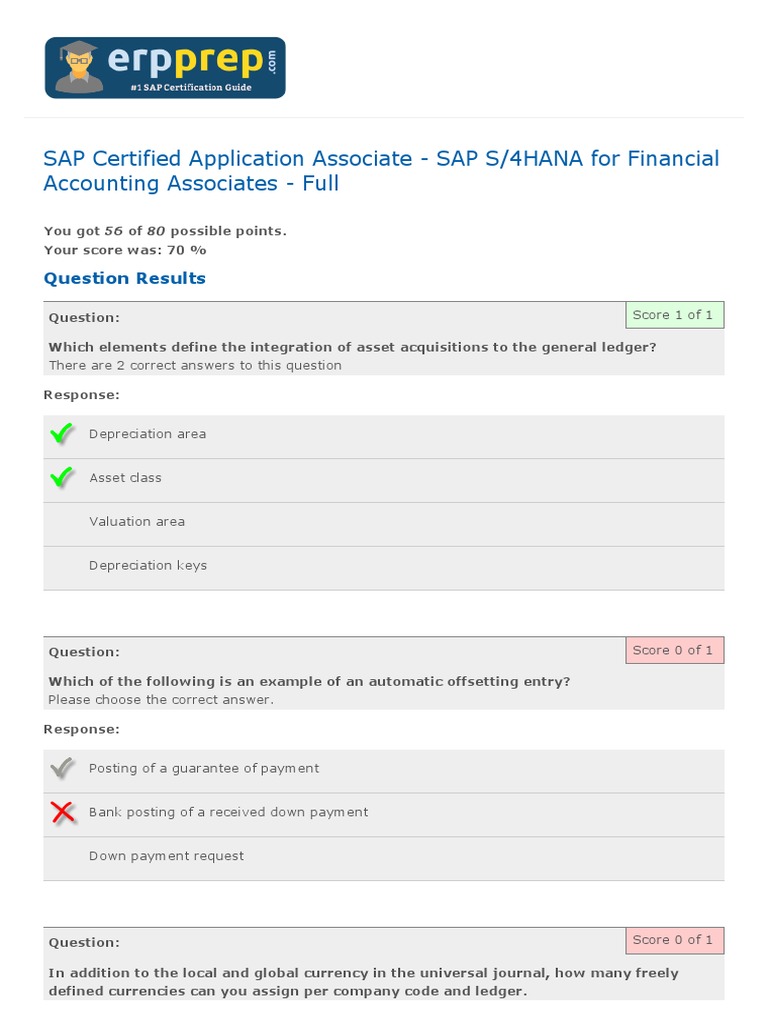
Task: Click the freely defined currencies question text
Action: [363, 981]
